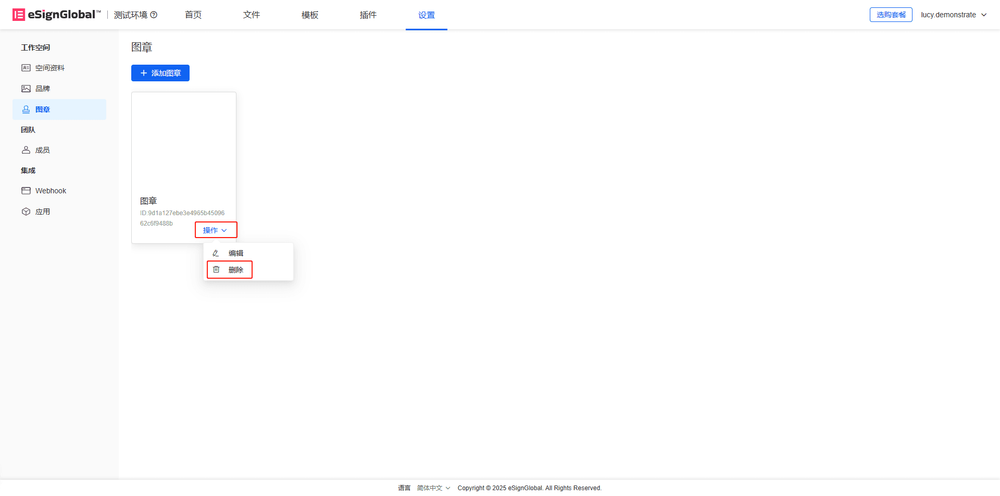Click the pencil icon beside 编辑
Screen dimensions: 1000x496
click(216, 254)
